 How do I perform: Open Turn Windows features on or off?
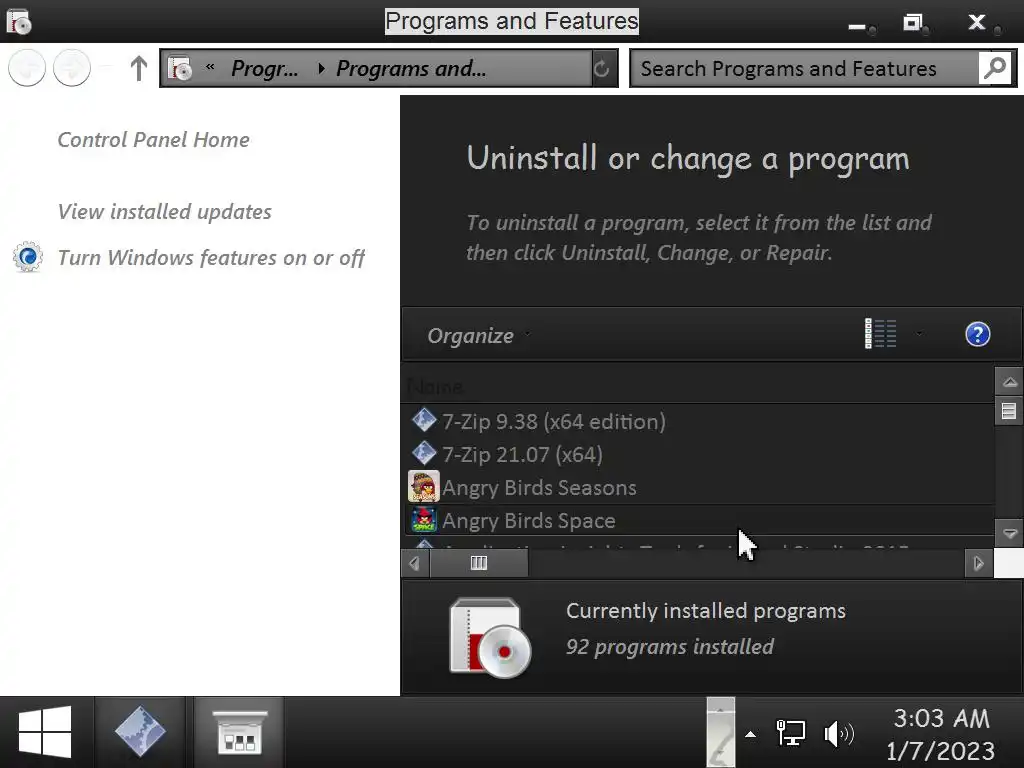point(211,257)
